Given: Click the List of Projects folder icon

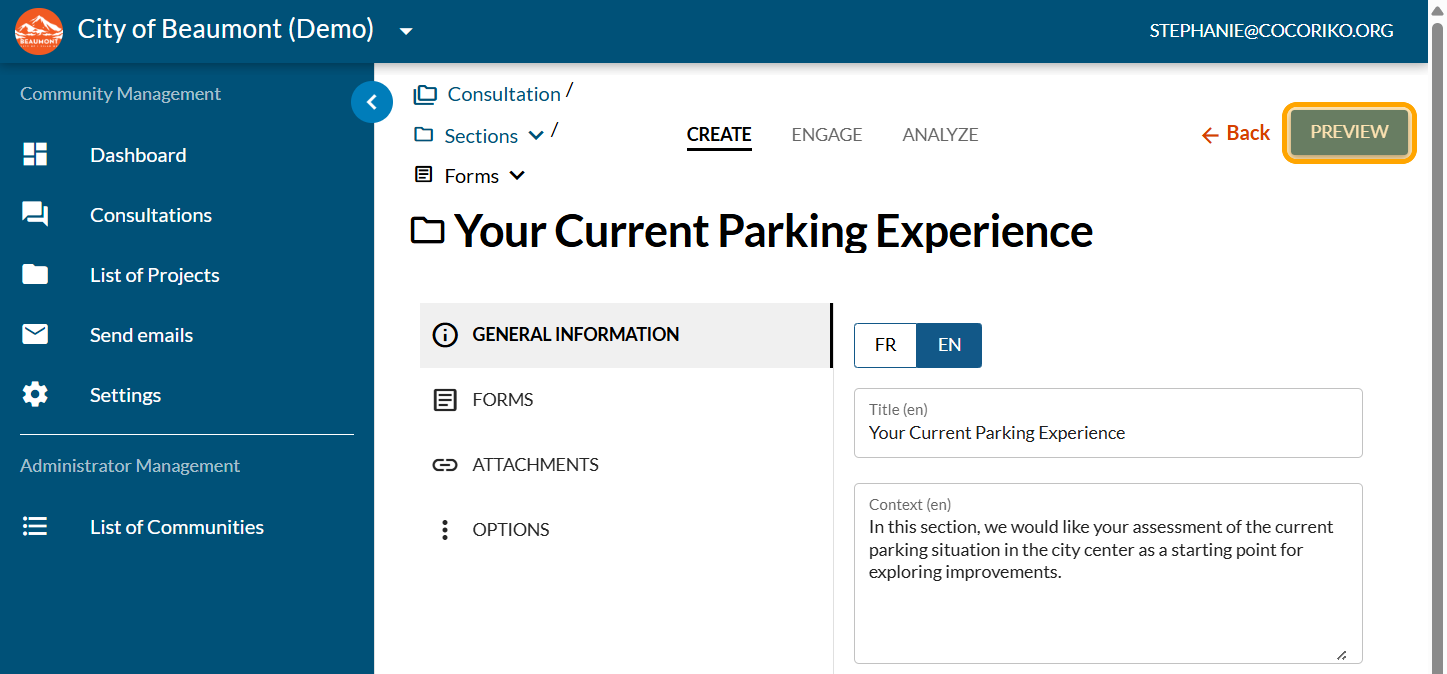Looking at the screenshot, I should pyautogui.click(x=35, y=275).
